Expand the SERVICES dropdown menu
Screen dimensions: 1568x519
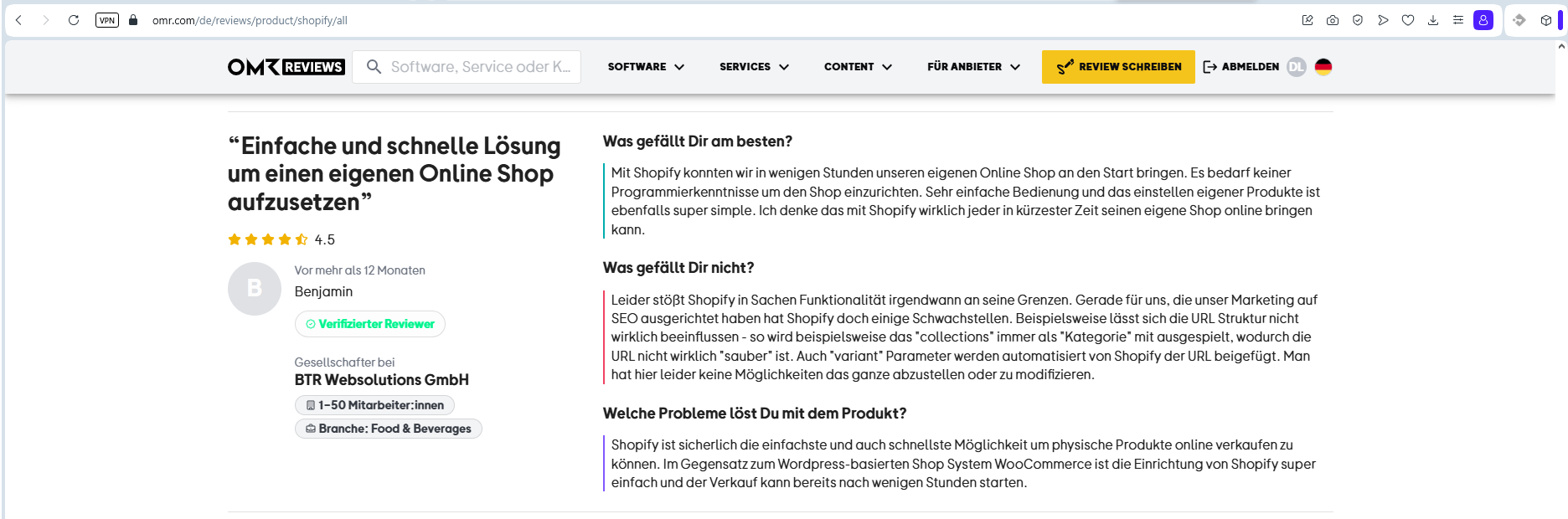click(x=754, y=67)
